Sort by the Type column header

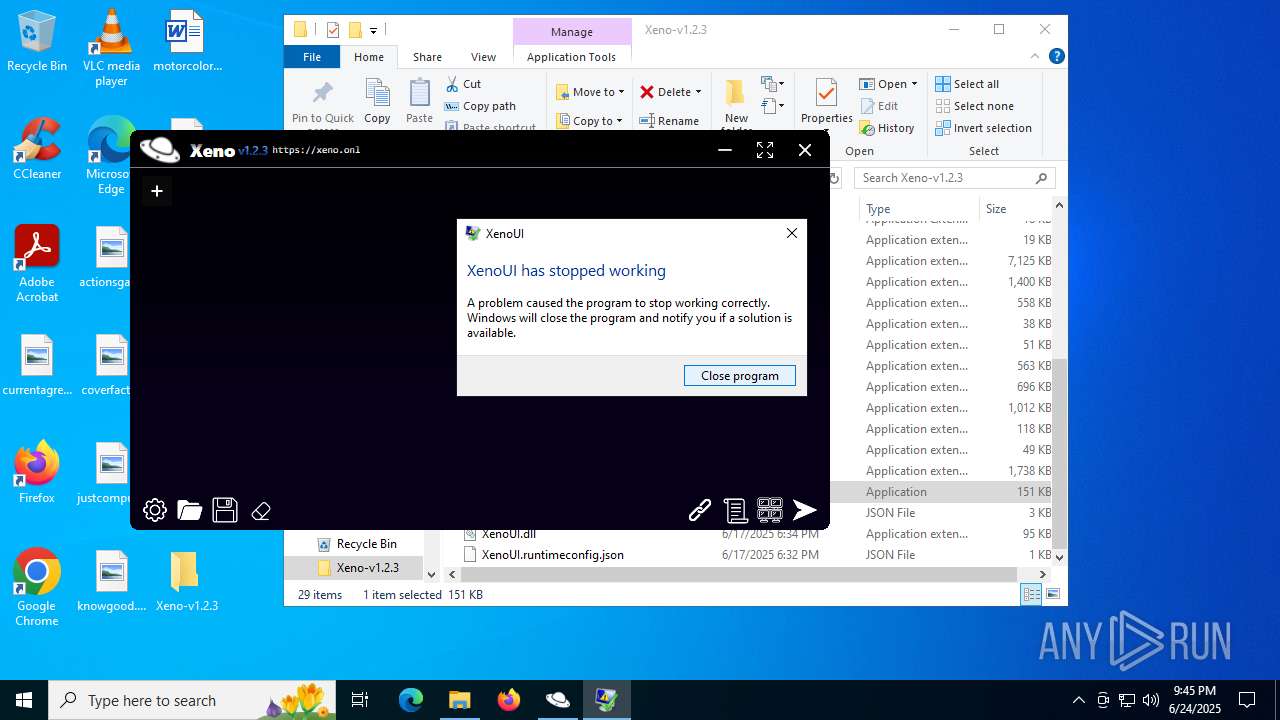[x=918, y=209]
